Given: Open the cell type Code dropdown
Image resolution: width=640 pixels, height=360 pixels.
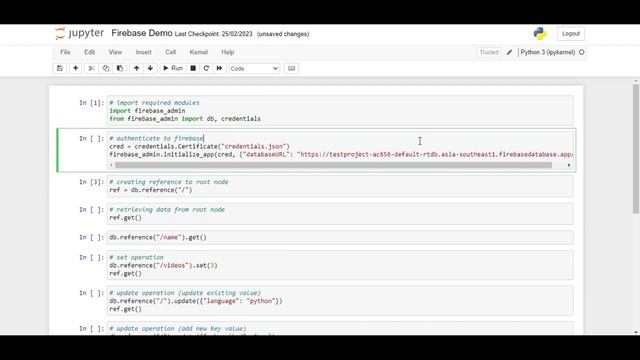Looking at the screenshot, I should [x=254, y=69].
